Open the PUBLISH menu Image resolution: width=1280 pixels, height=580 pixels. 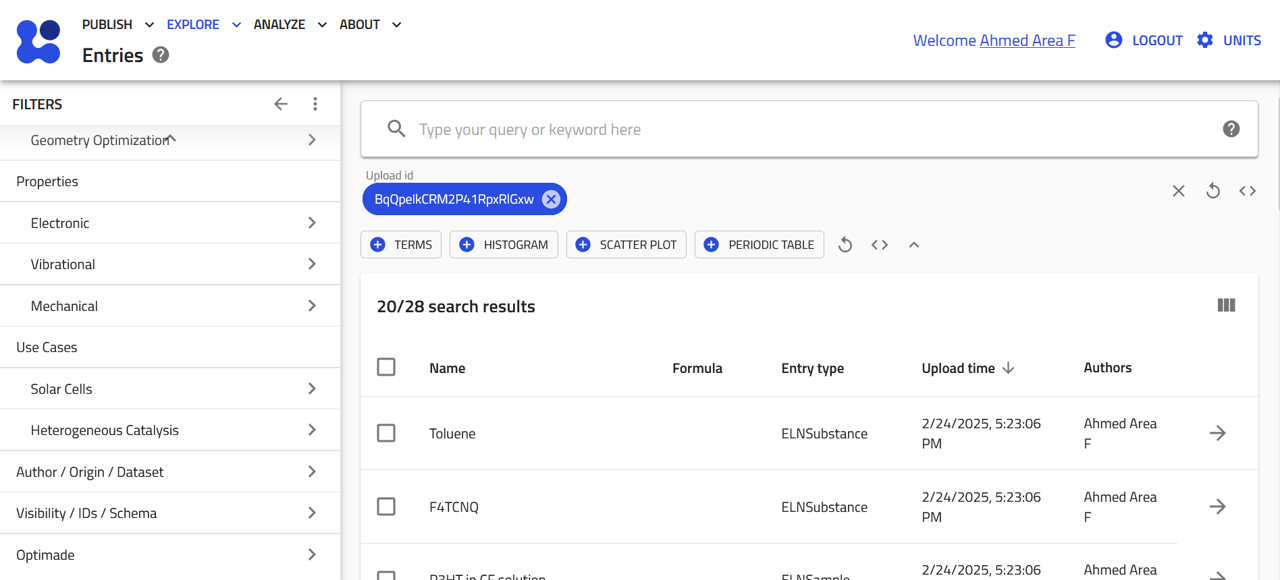pyautogui.click(x=118, y=24)
